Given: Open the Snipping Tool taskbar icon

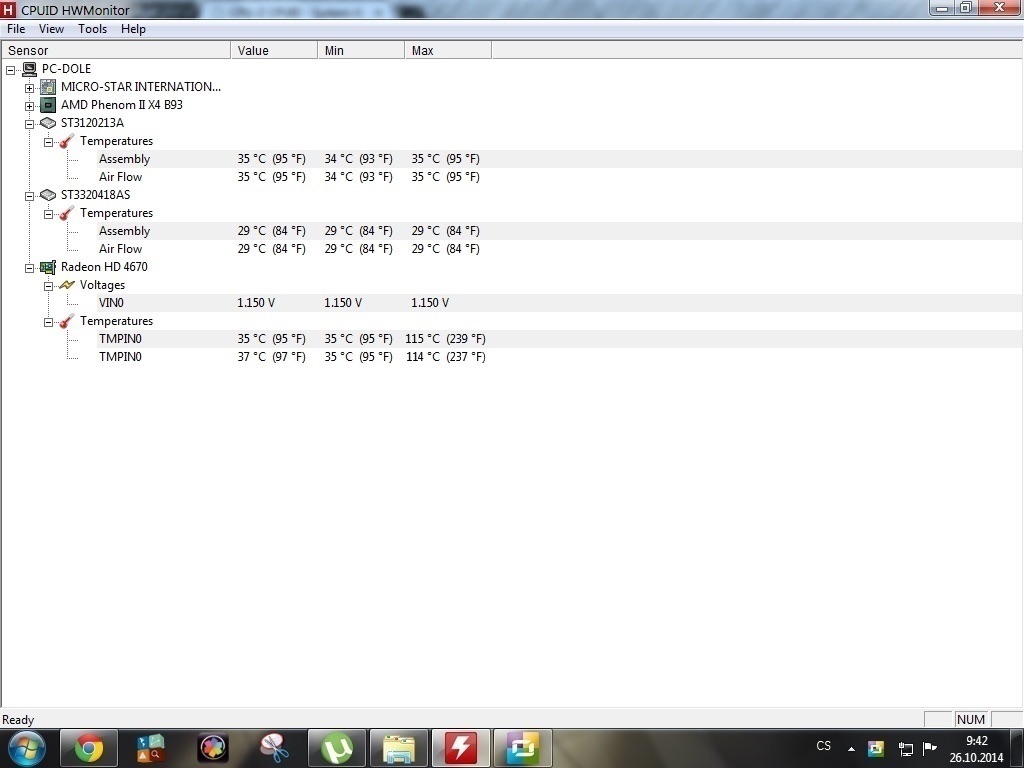Looking at the screenshot, I should click(275, 748).
